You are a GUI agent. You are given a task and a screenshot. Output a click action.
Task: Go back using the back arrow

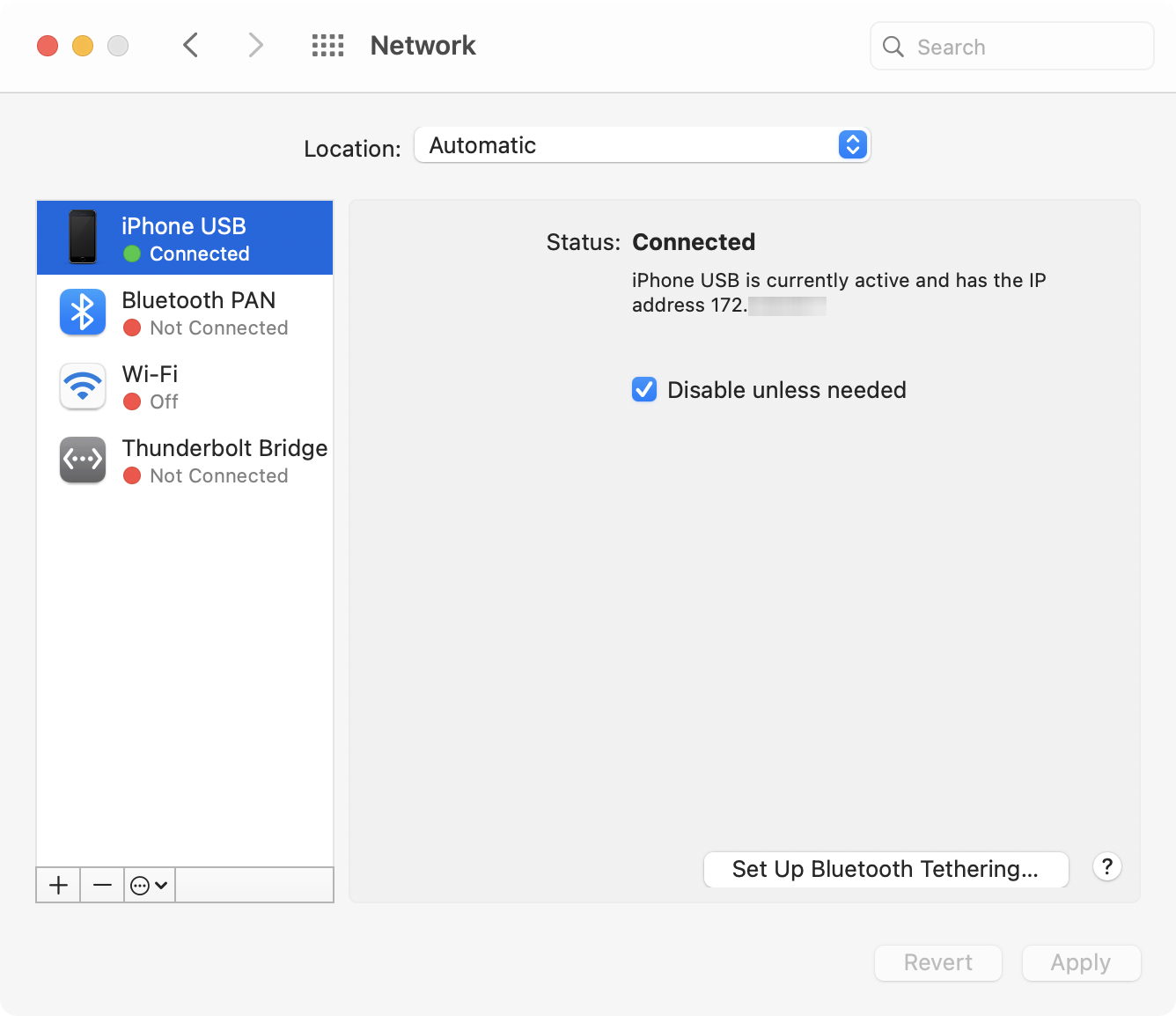click(x=190, y=45)
